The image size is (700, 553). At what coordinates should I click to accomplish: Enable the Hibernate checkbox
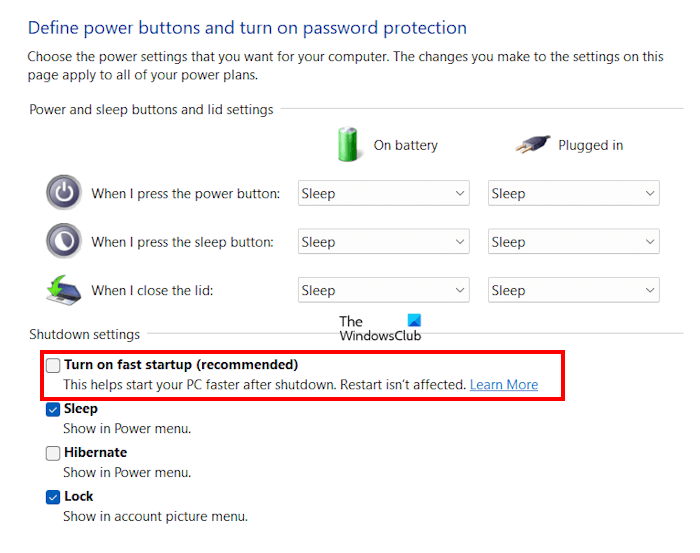(x=53, y=453)
